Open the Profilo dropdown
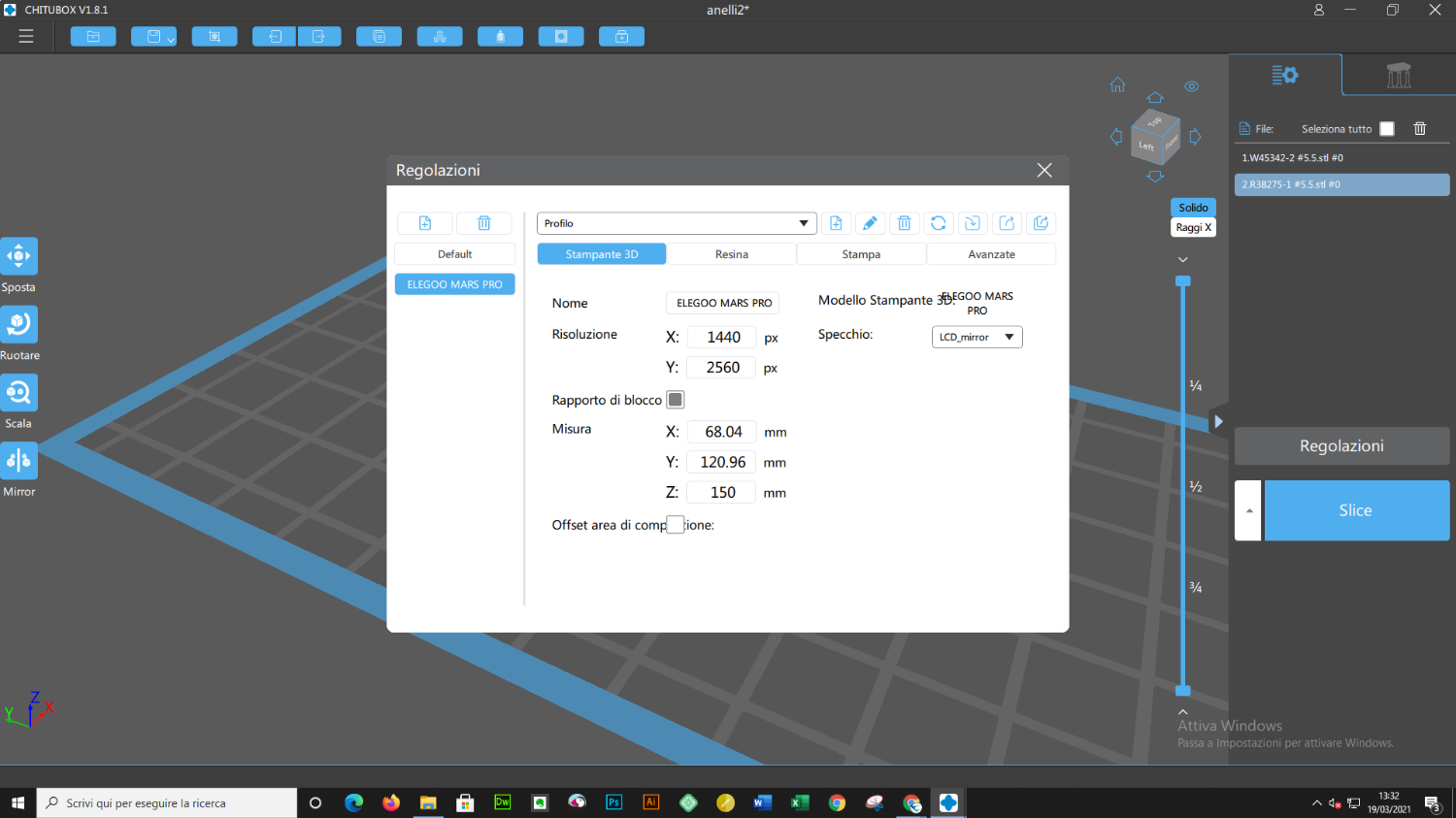This screenshot has height=818, width=1456. tap(677, 223)
